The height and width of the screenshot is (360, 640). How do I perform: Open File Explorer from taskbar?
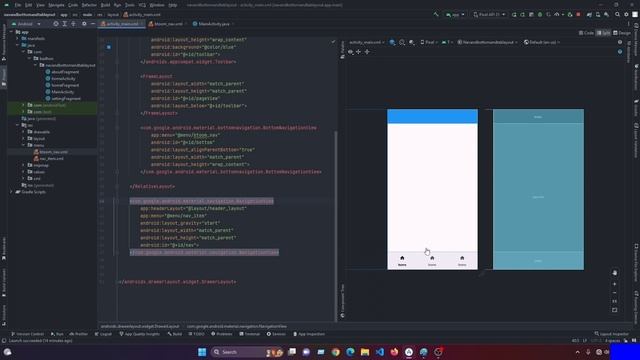pos(365,352)
